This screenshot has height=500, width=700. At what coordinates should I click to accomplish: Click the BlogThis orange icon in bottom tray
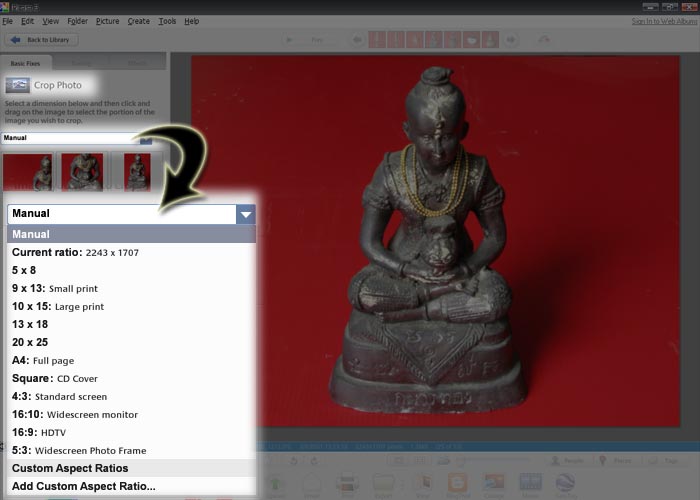(x=458, y=485)
